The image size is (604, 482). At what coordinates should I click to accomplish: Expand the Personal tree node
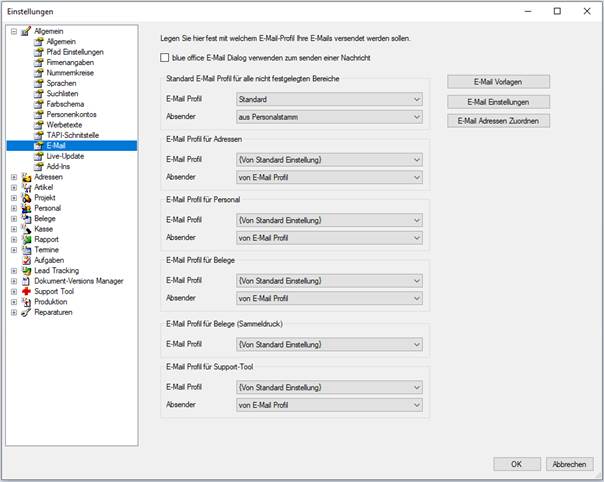click(14, 208)
